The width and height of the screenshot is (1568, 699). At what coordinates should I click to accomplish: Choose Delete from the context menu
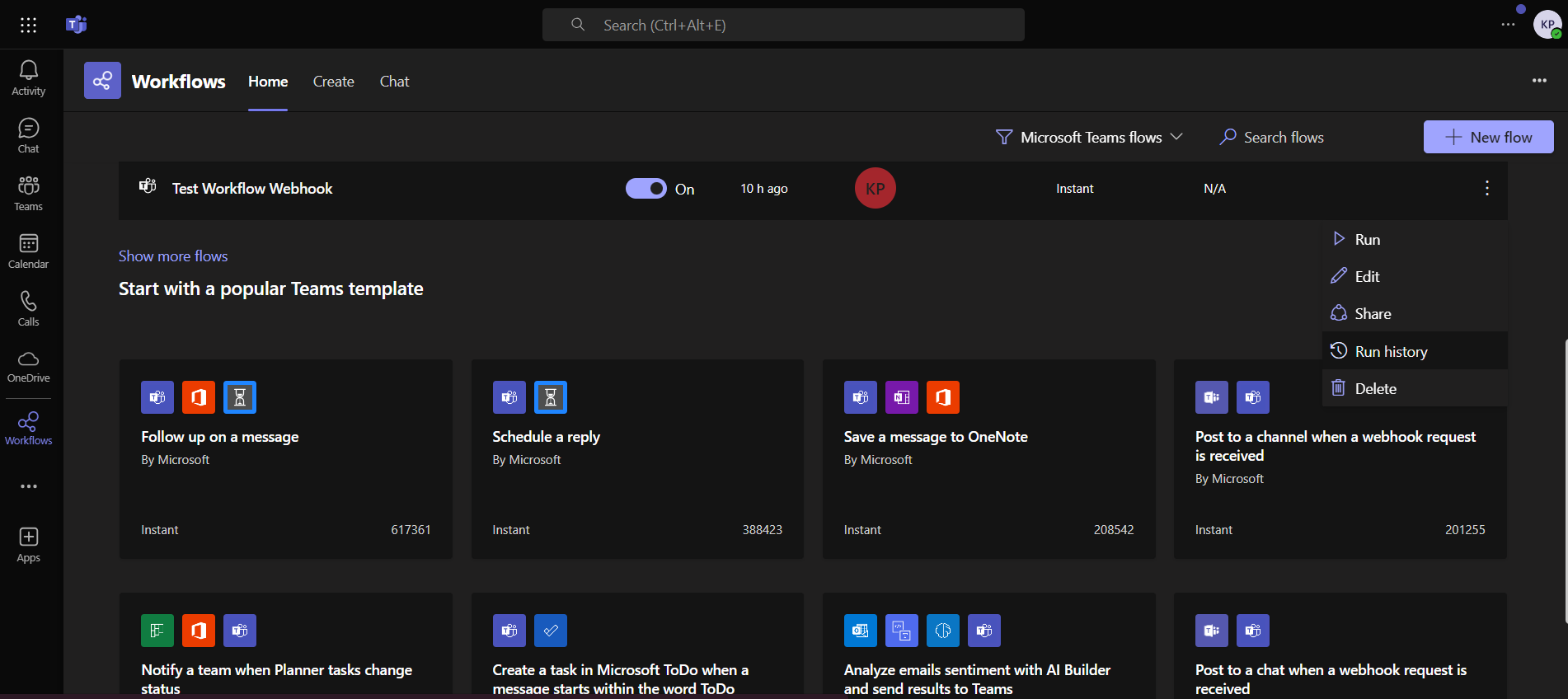coord(1415,388)
